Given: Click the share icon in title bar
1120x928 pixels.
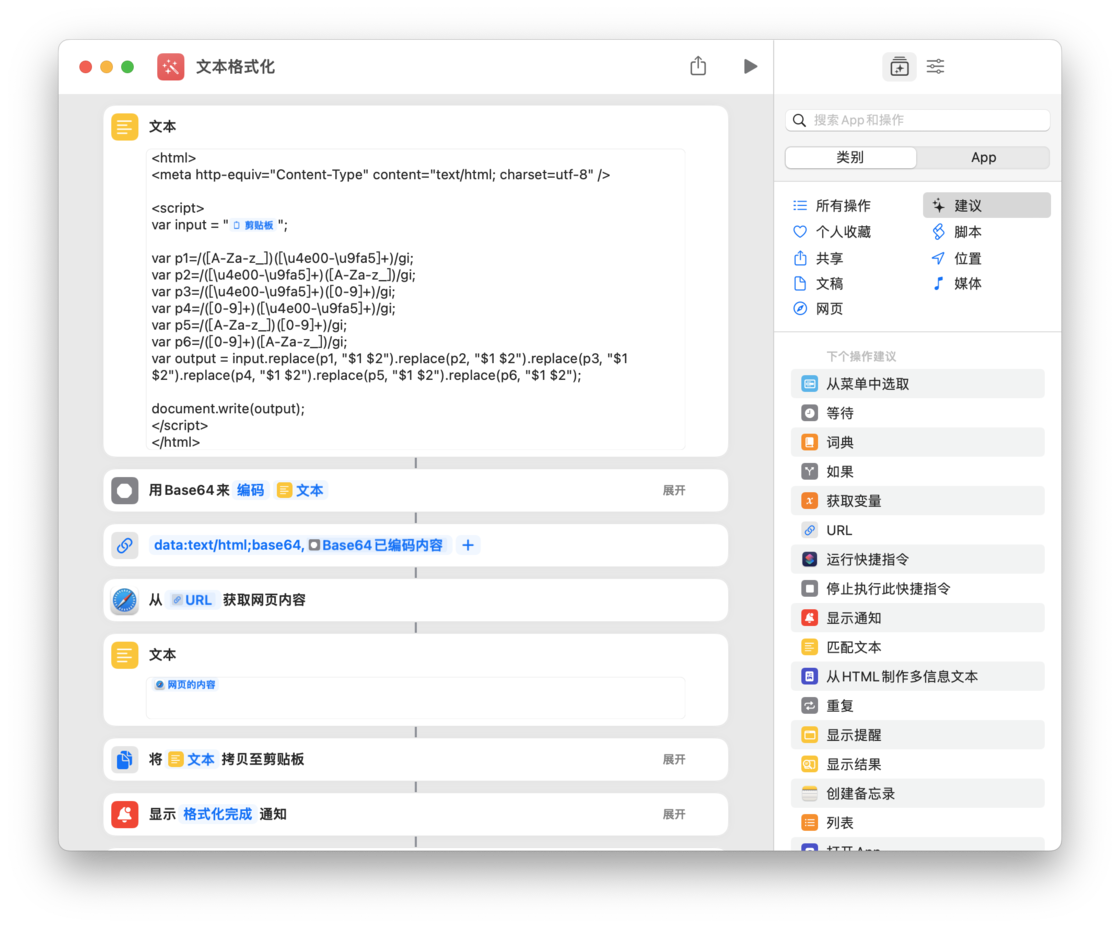Looking at the screenshot, I should [698, 66].
